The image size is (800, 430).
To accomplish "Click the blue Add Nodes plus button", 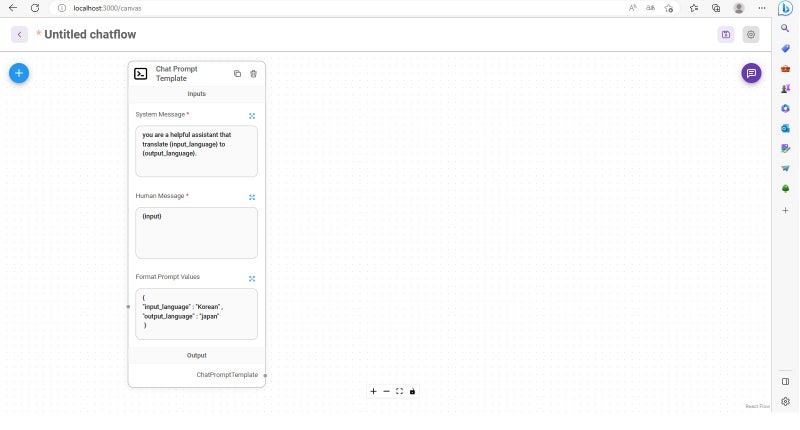I will (x=19, y=73).
